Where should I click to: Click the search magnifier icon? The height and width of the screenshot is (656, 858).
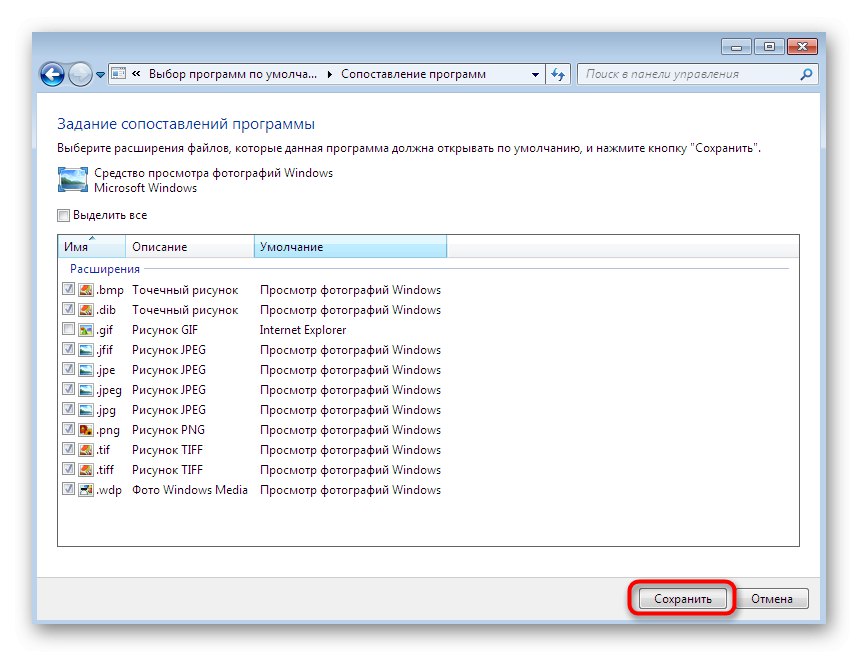[806, 74]
